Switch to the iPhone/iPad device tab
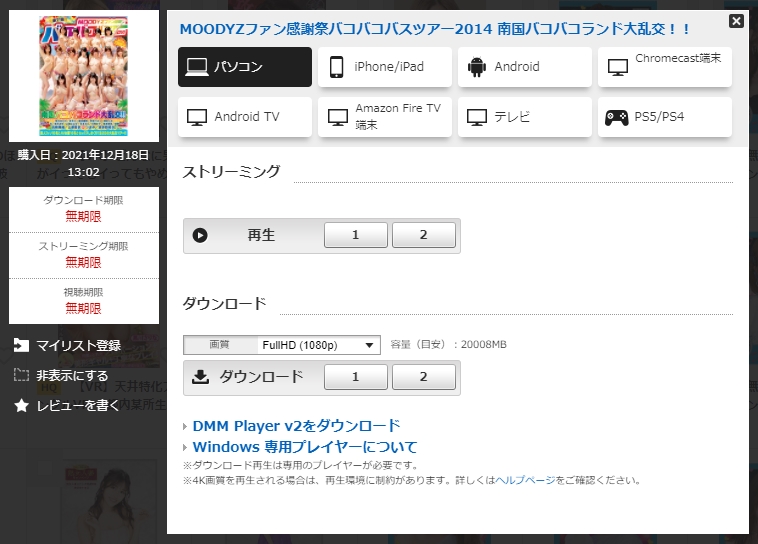758x544 pixels. tap(385, 67)
